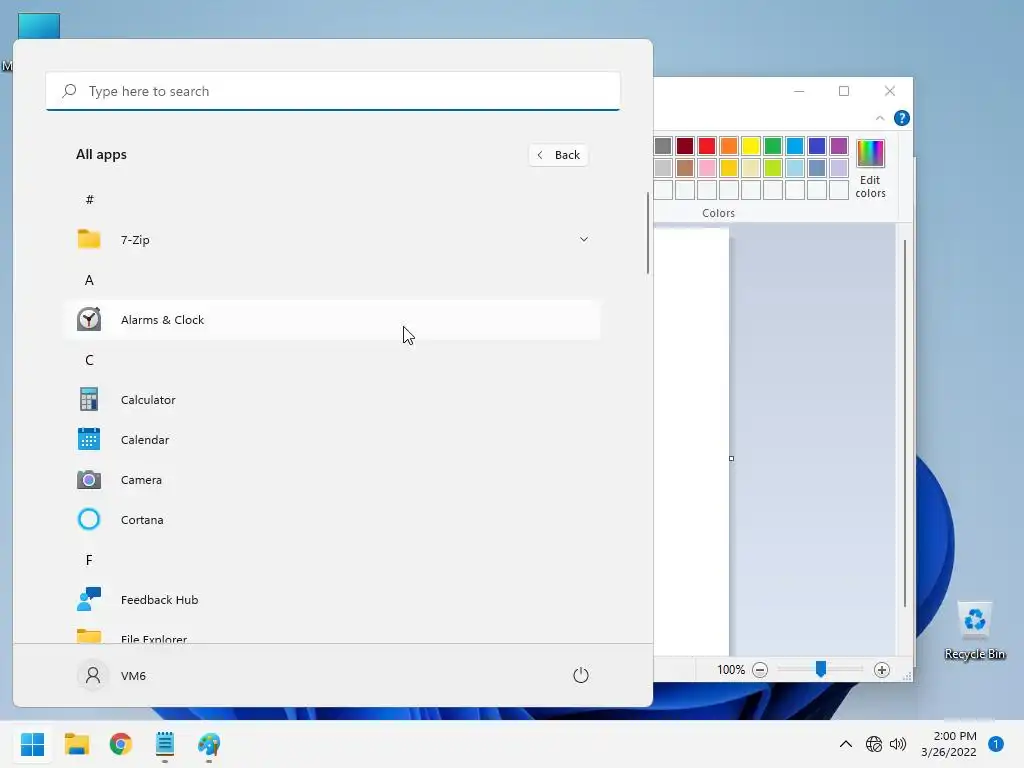
Task: Select the gold color swatch in Paint
Action: (729, 168)
